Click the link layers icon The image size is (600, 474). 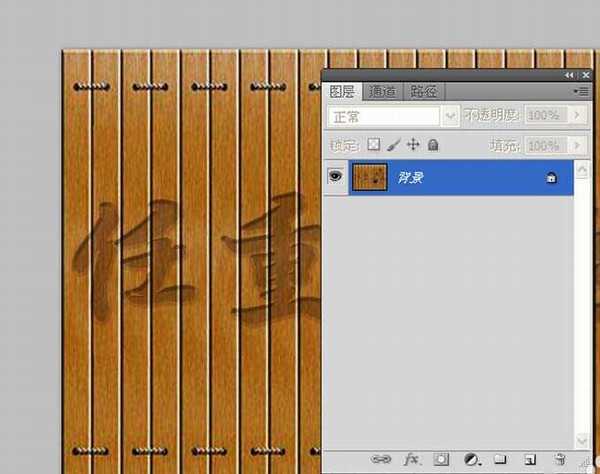381,459
